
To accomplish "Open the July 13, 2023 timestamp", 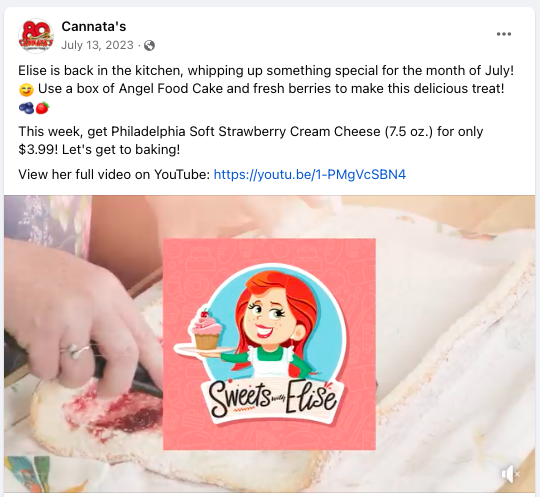I will pyautogui.click(x=97, y=45).
